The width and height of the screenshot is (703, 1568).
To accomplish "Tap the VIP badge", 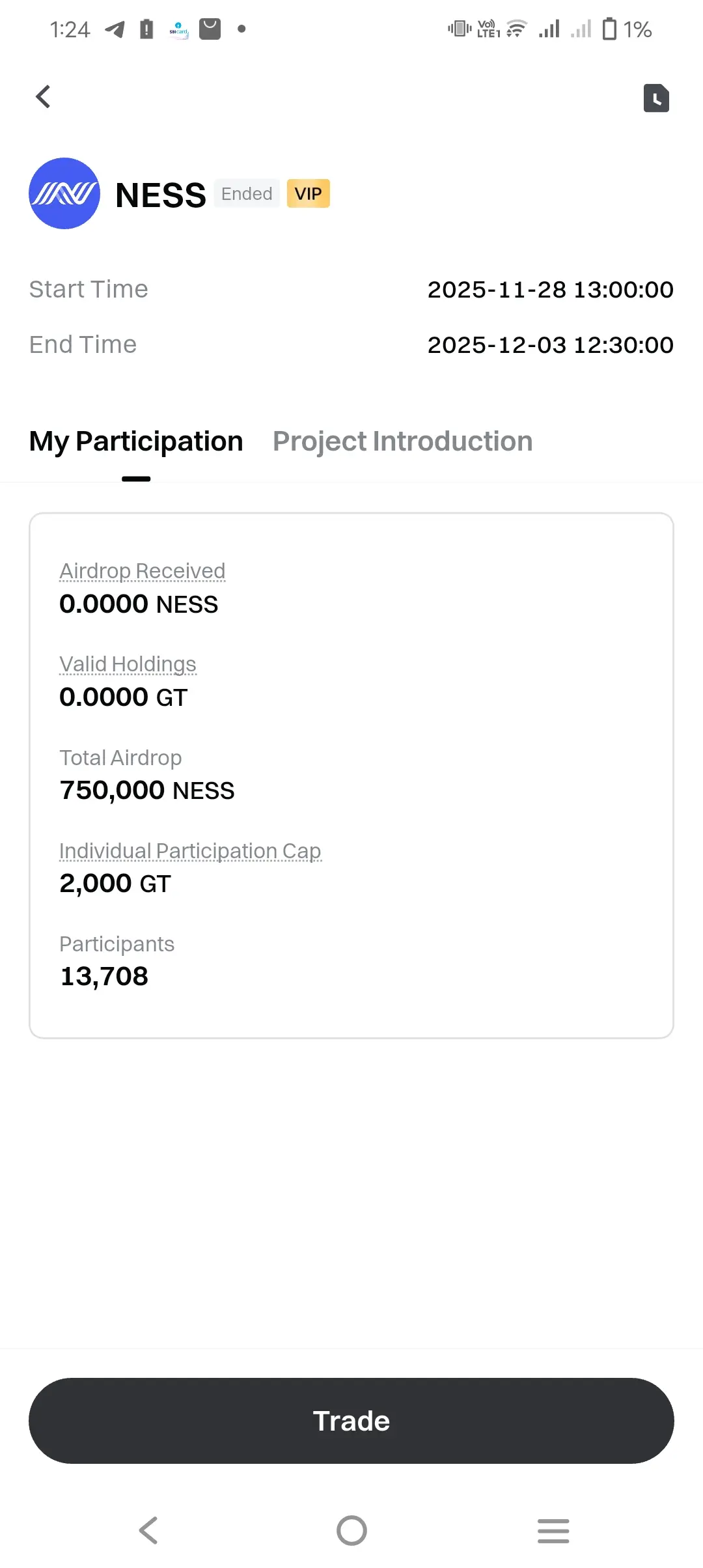I will (308, 193).
